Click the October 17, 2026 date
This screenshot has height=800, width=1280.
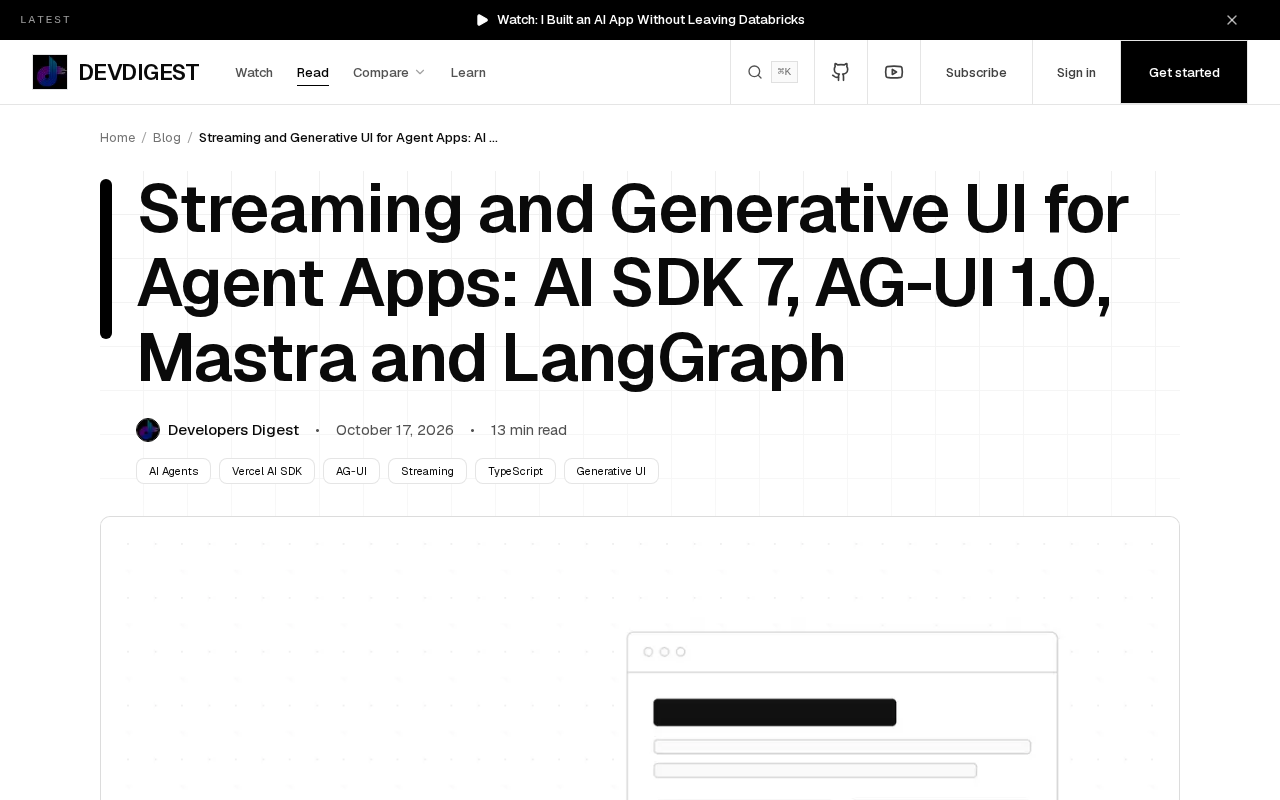(x=395, y=430)
